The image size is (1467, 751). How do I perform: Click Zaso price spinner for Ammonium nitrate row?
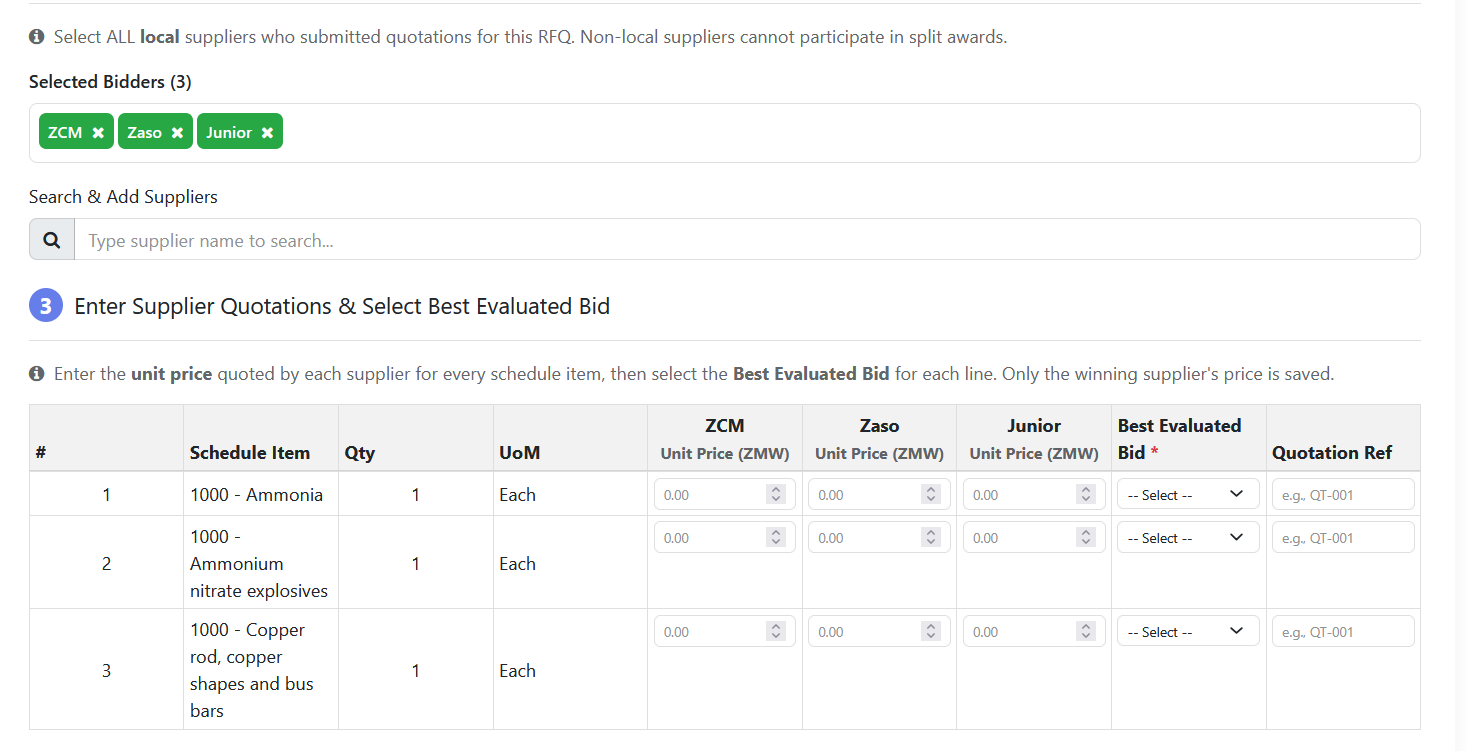(931, 538)
